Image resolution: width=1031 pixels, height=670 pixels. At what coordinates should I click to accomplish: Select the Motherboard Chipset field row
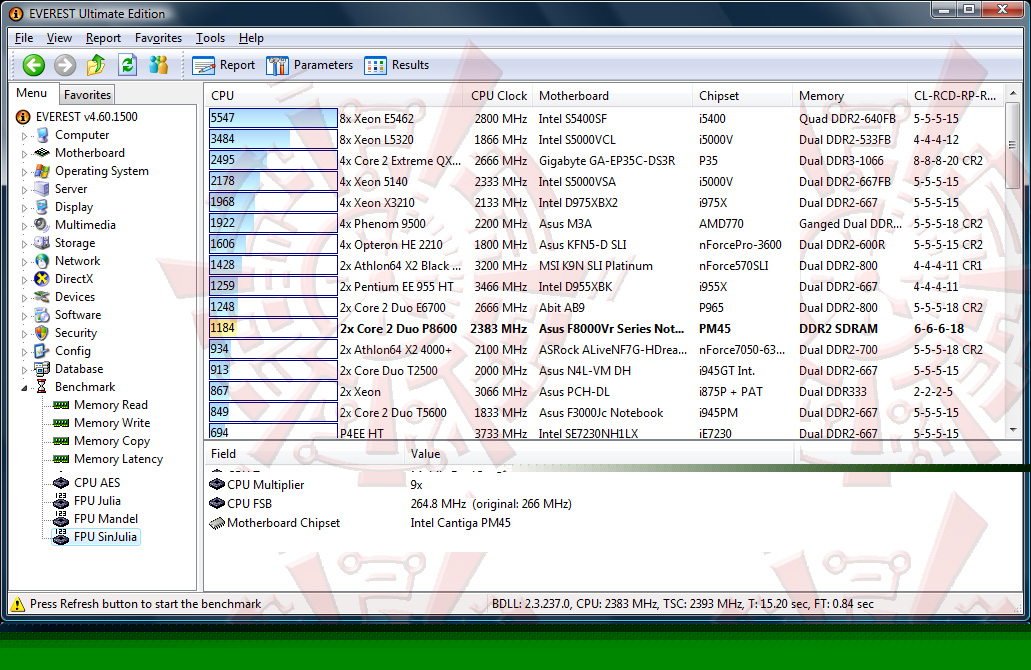(360, 523)
